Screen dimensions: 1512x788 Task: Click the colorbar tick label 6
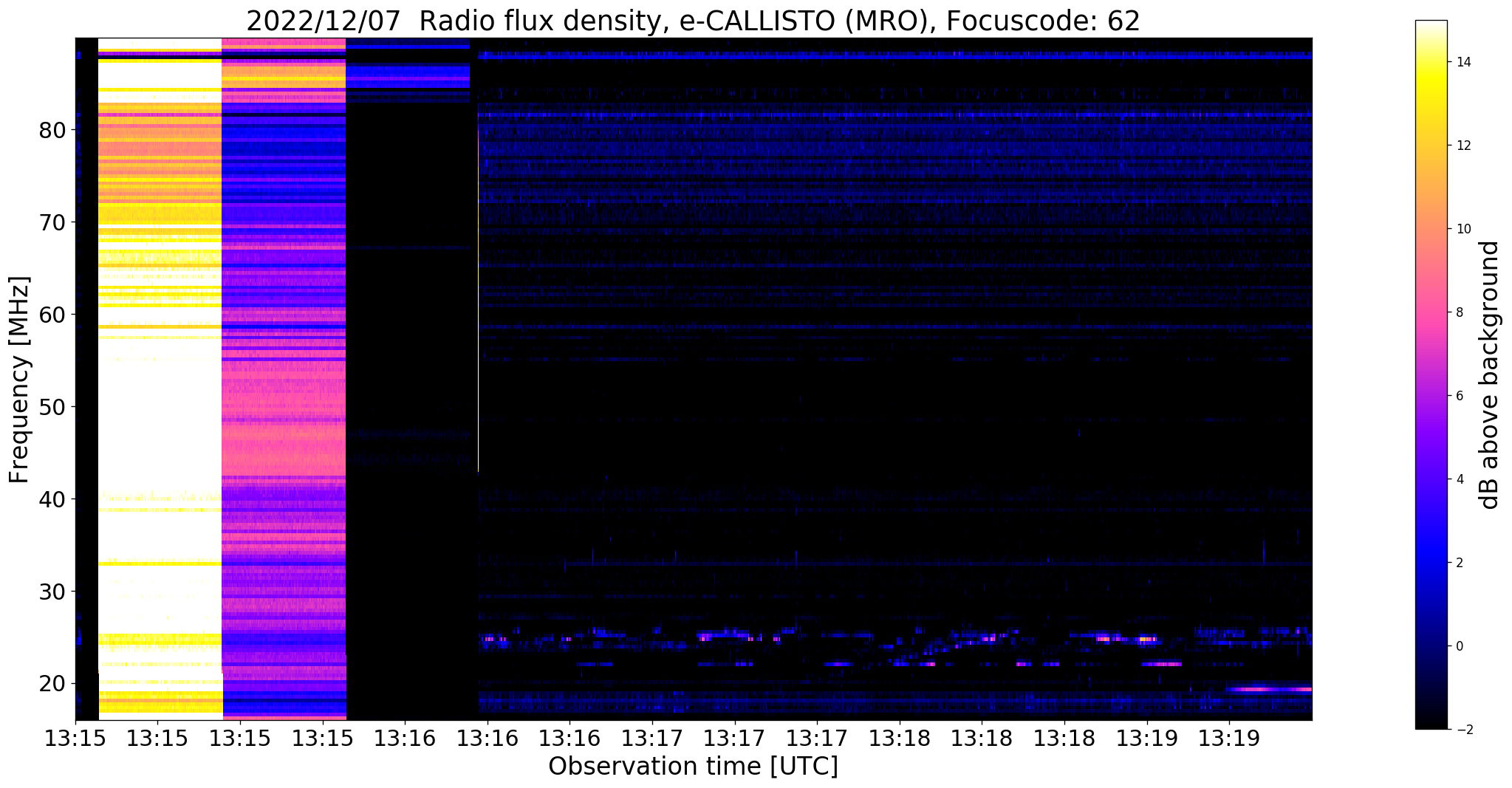(1459, 397)
